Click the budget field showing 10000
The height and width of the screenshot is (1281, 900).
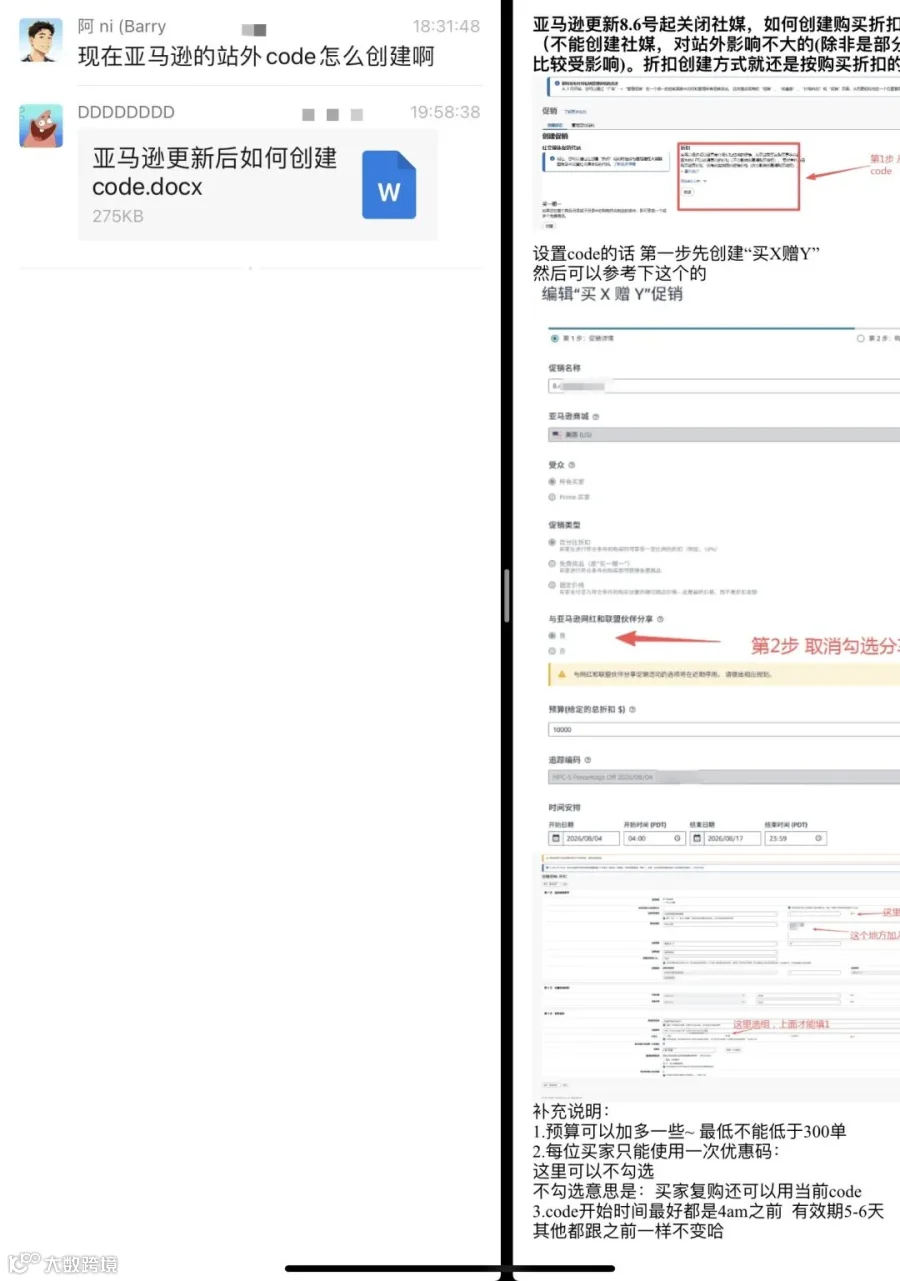[x=724, y=730]
